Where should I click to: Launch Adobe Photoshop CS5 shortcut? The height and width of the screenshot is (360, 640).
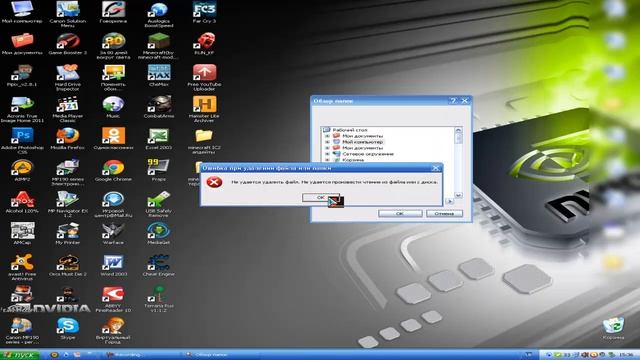point(22,141)
